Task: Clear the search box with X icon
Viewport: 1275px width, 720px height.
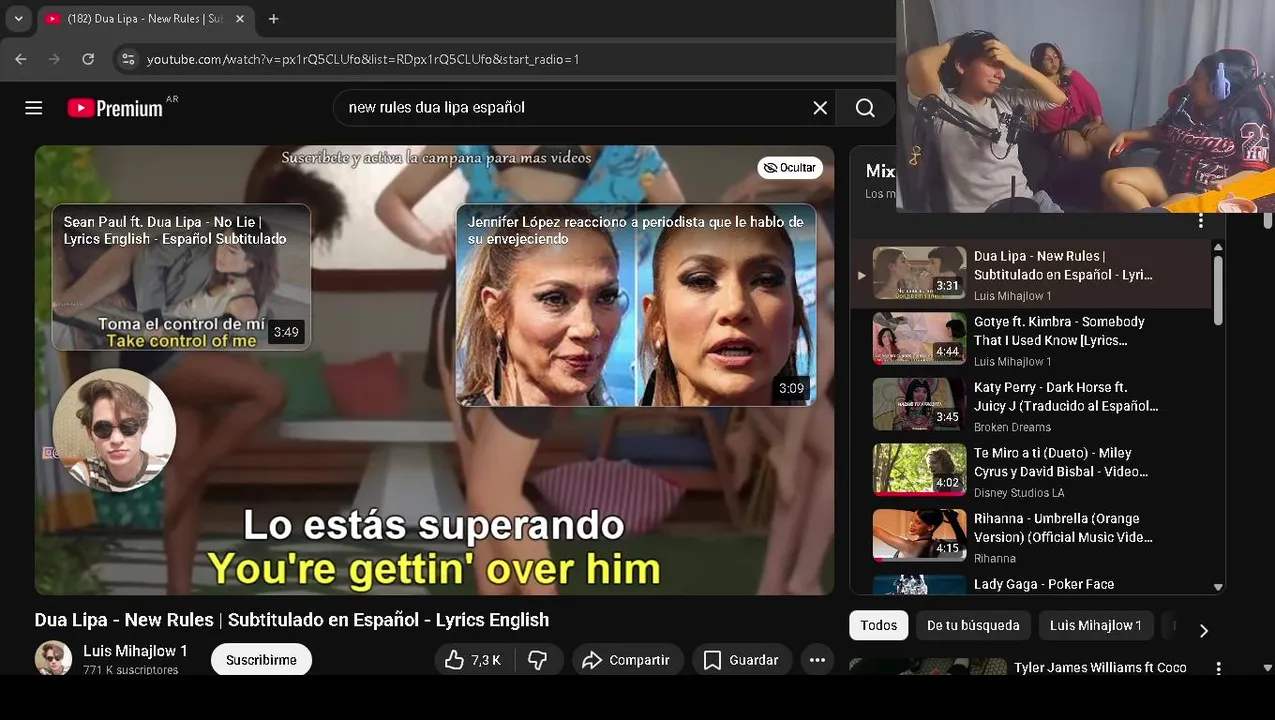Action: click(820, 108)
